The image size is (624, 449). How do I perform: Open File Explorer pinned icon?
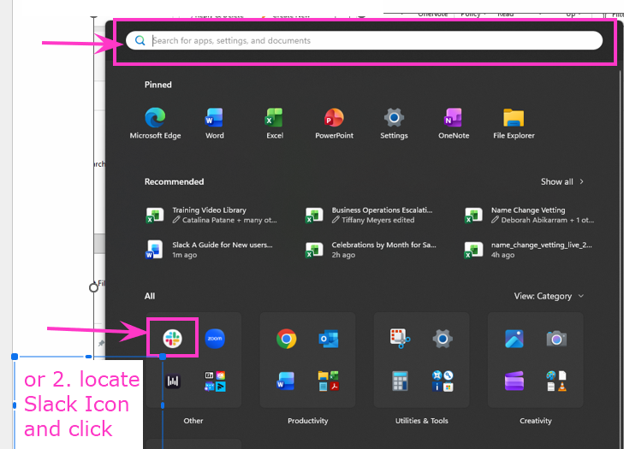(x=514, y=123)
